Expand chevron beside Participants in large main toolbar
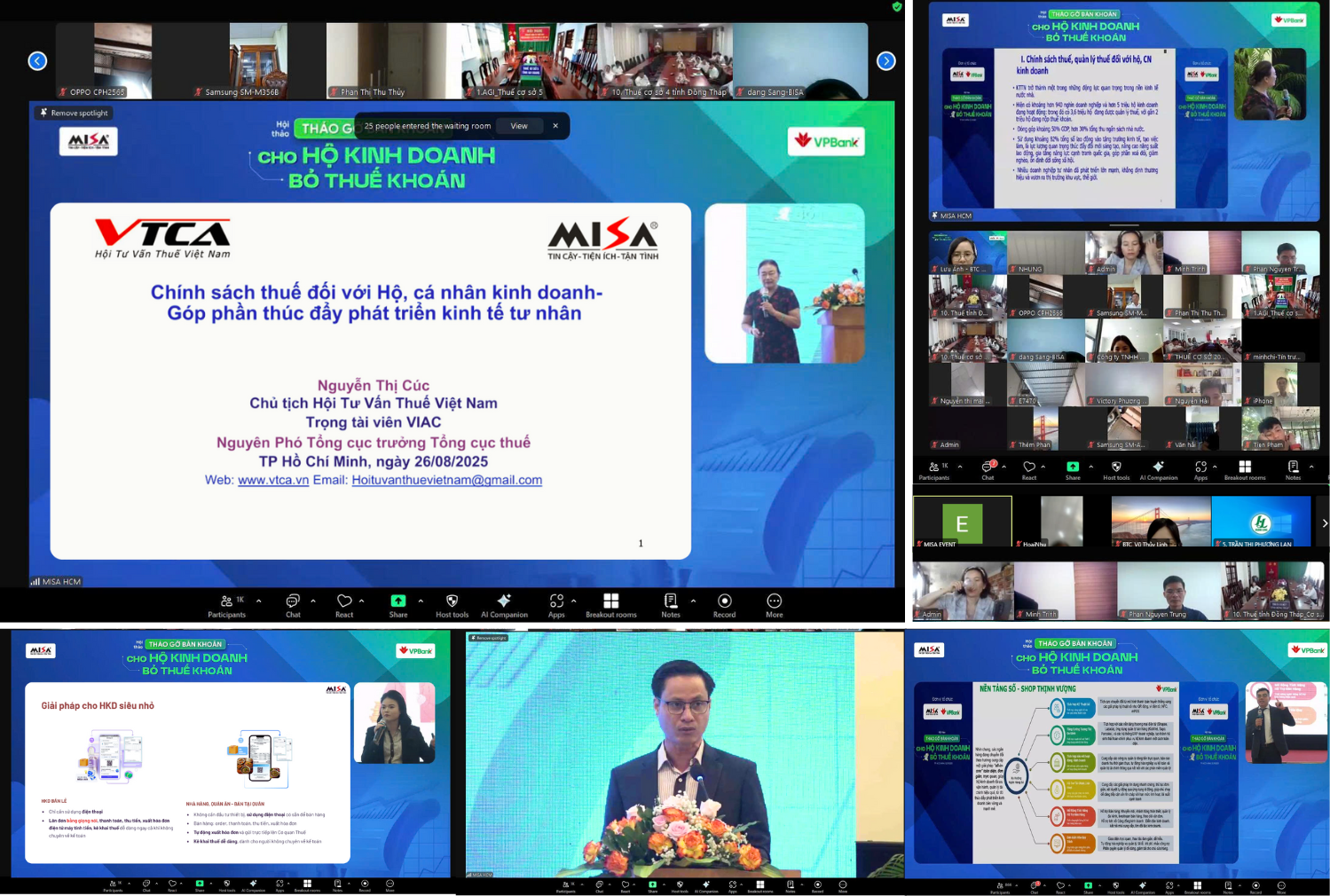Image resolution: width=1330 pixels, height=896 pixels. click(x=259, y=601)
